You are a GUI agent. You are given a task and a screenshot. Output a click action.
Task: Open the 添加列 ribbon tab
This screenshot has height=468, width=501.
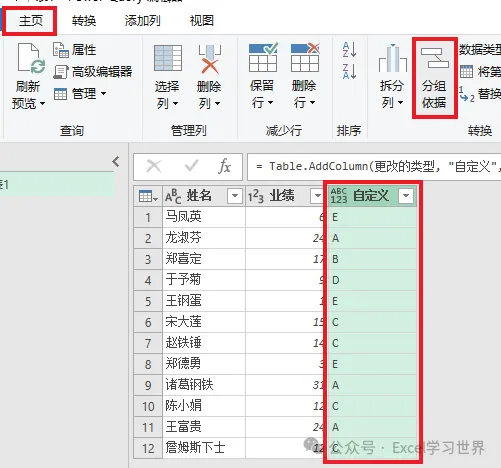(142, 21)
